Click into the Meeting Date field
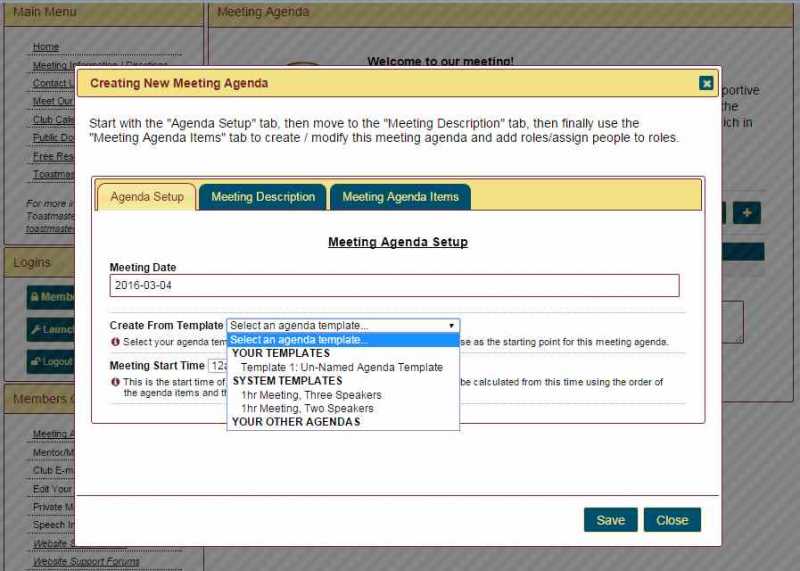Screen dimensions: 800x571 (394, 286)
